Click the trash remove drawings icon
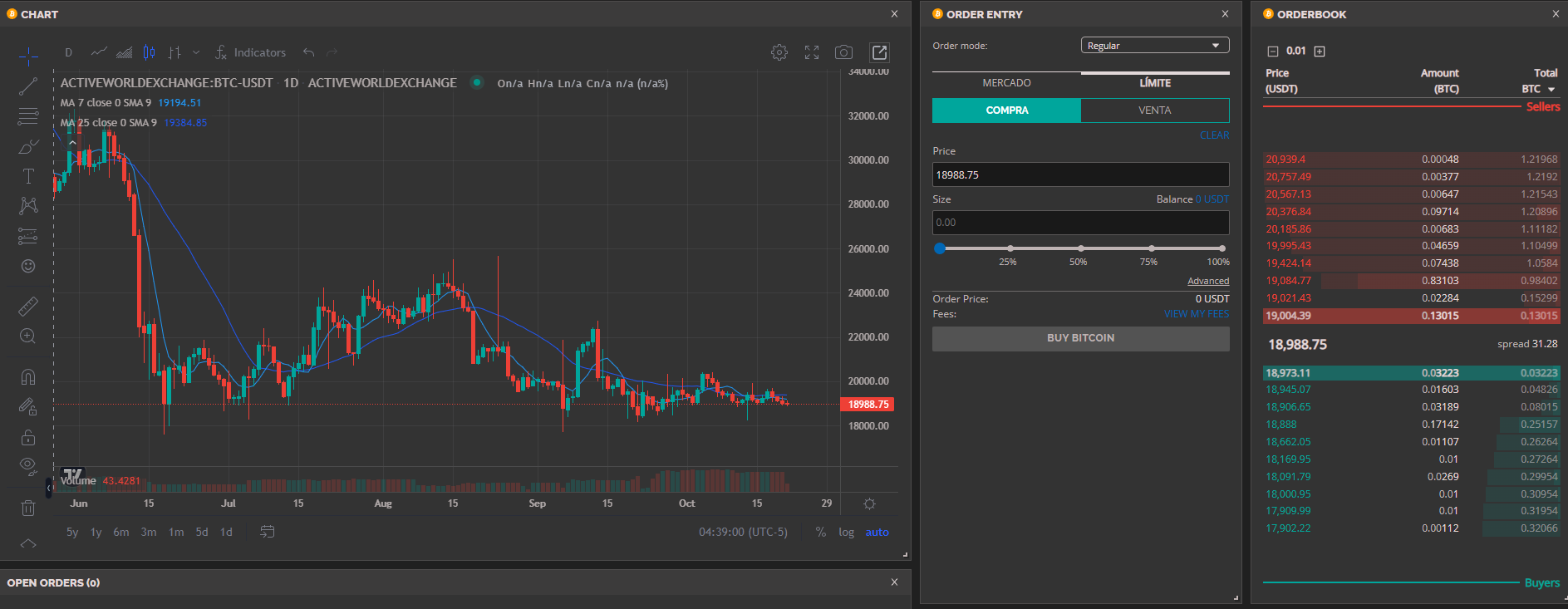The image size is (1568, 609). point(28,508)
